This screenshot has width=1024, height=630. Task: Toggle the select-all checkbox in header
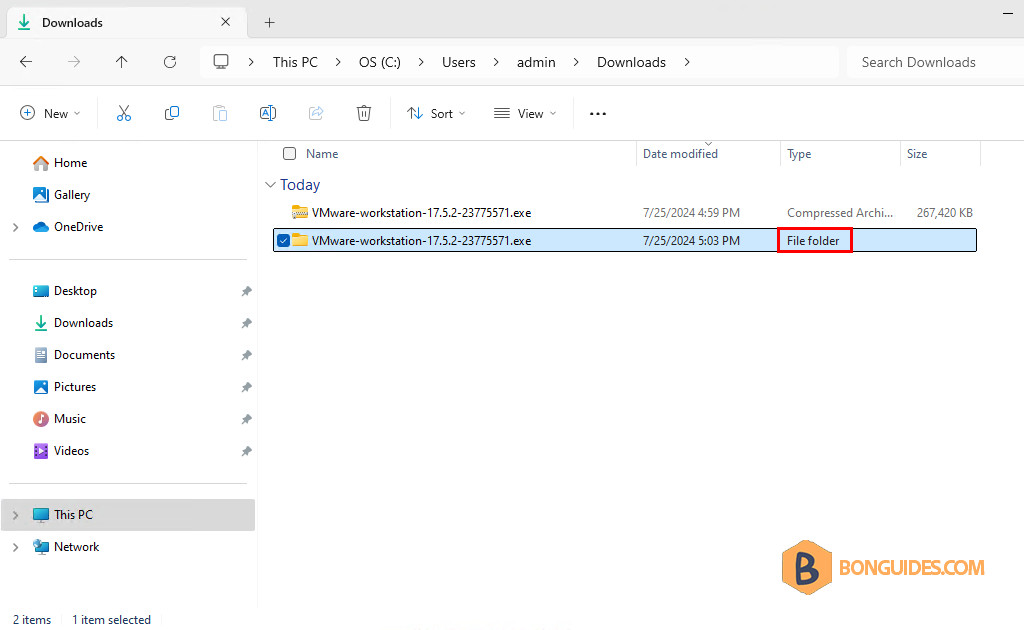coord(289,153)
